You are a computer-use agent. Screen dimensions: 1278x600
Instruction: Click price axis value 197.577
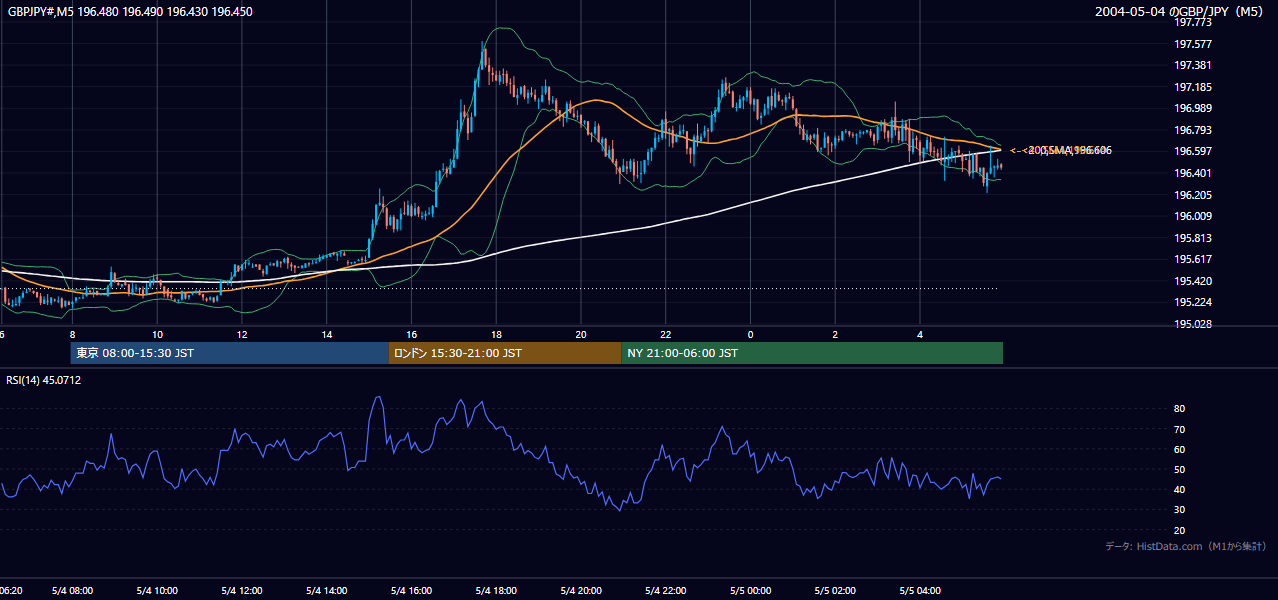(x=1192, y=44)
